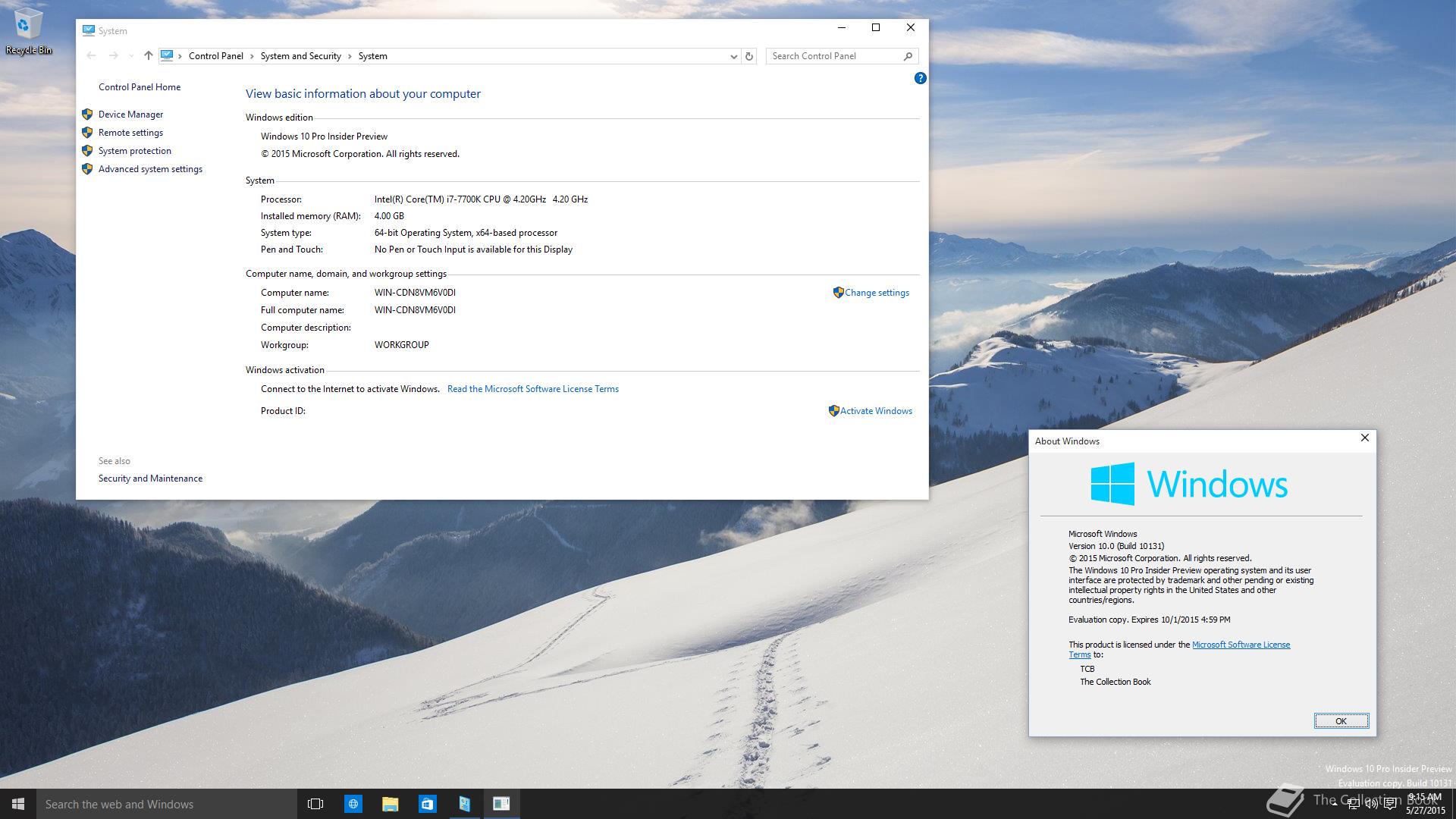Image resolution: width=1456 pixels, height=819 pixels.
Task: Expand chevron before Control Panel breadcrumb
Action: [x=180, y=56]
